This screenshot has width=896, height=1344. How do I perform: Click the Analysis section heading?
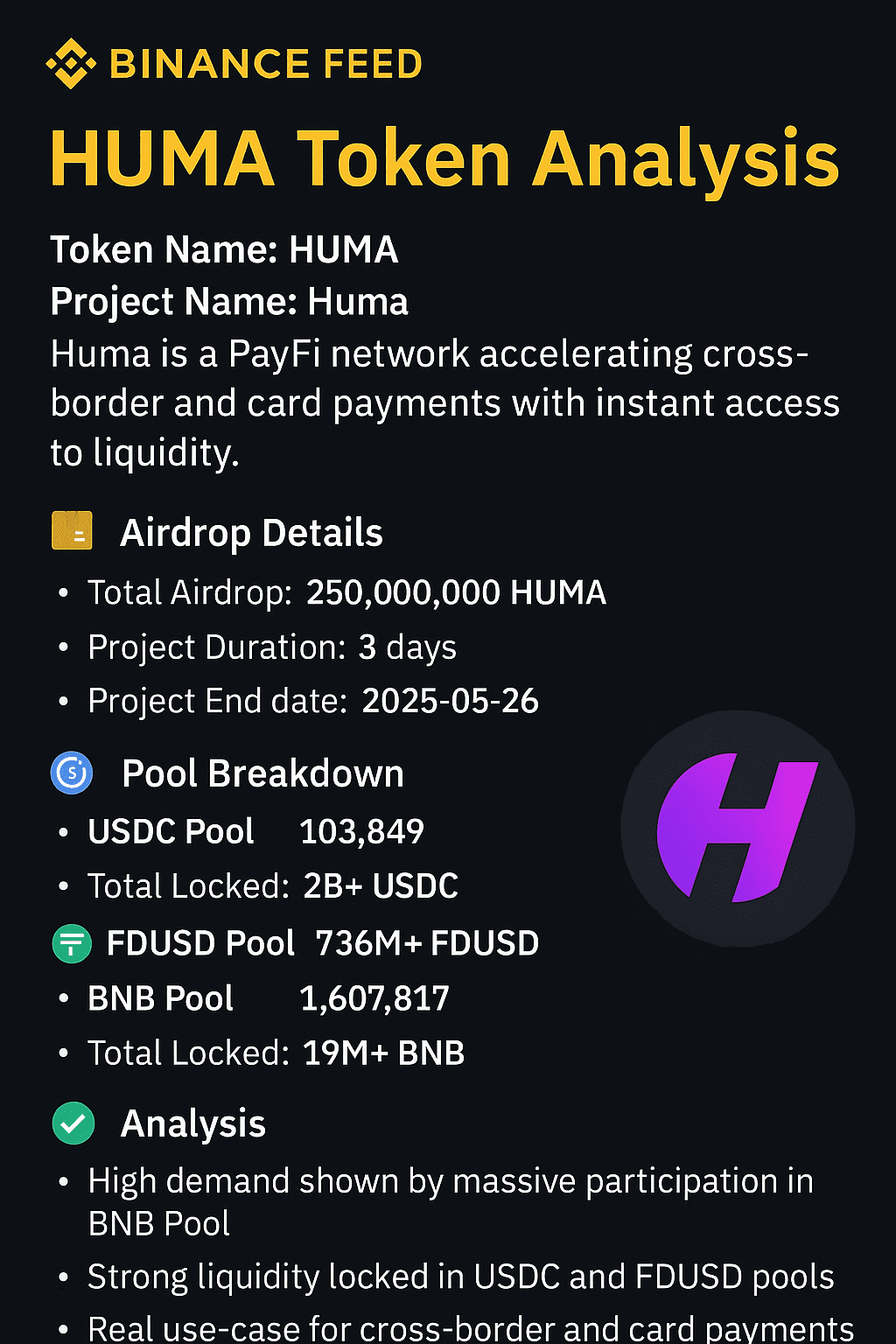pos(193,1123)
